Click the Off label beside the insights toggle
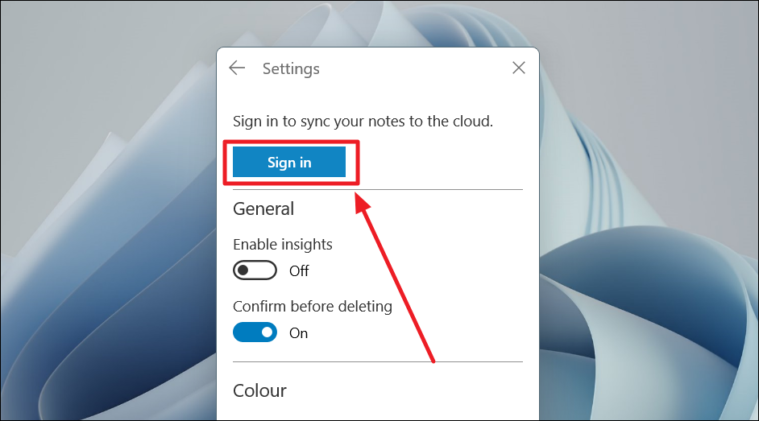This screenshot has width=759, height=421. (299, 271)
